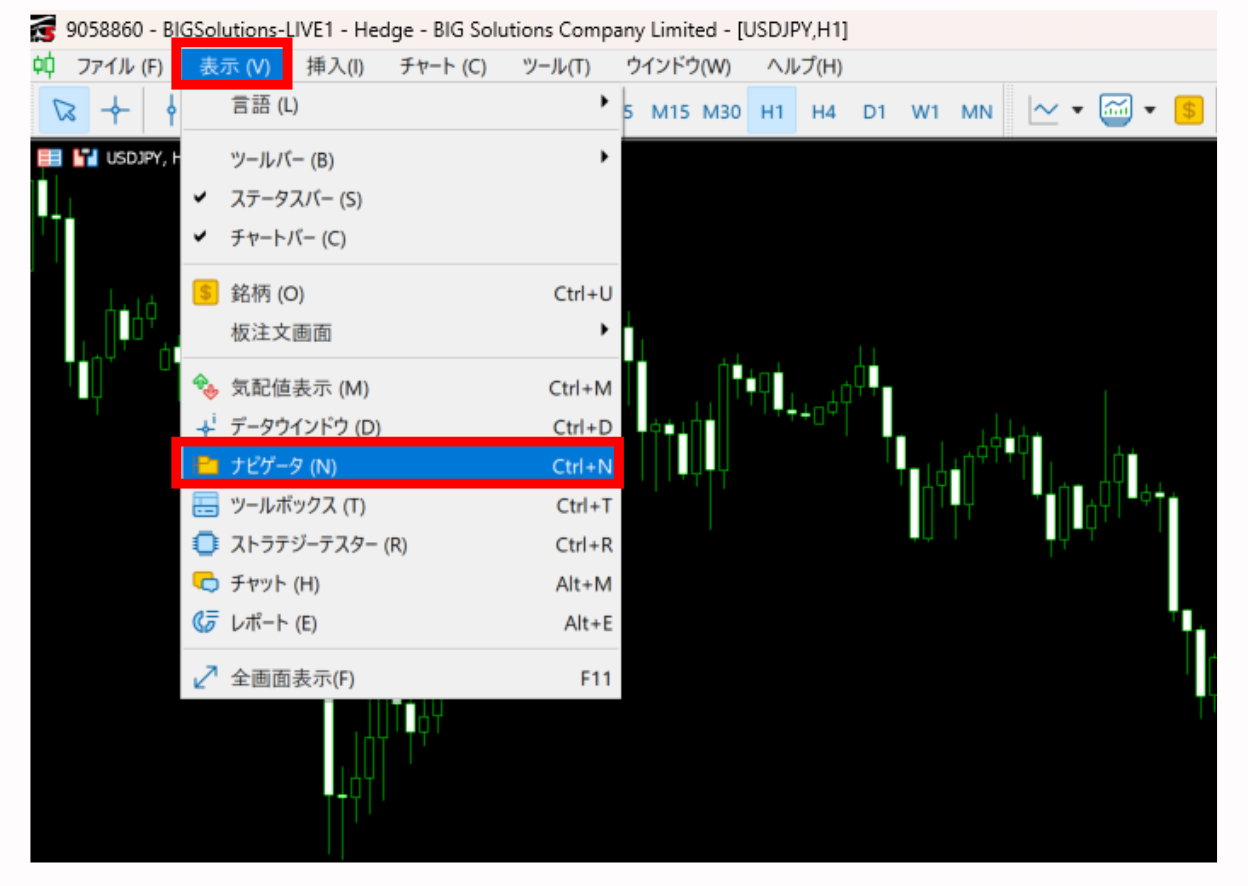Switch to M15 timeframe
The image size is (1248, 886).
[670, 112]
